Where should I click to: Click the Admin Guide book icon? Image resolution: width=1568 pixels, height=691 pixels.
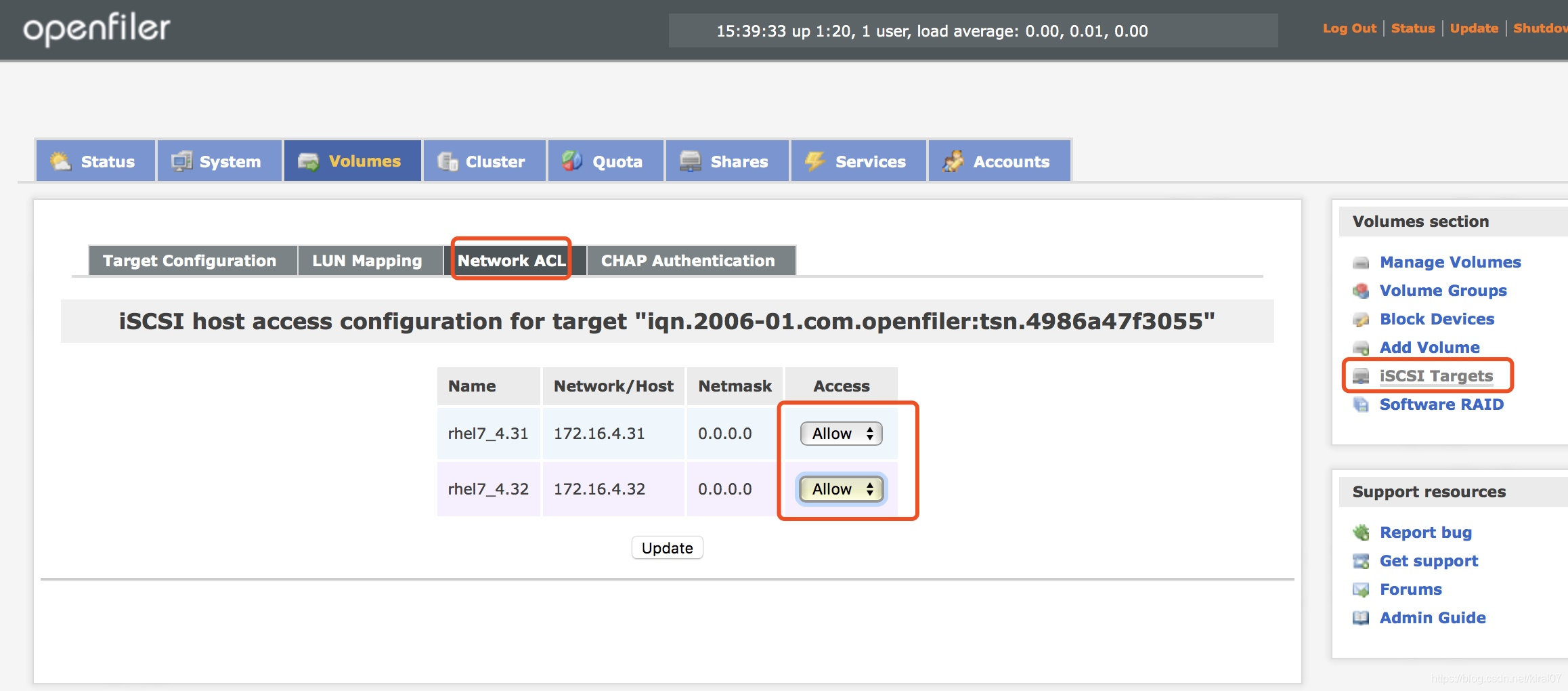coord(1361,619)
